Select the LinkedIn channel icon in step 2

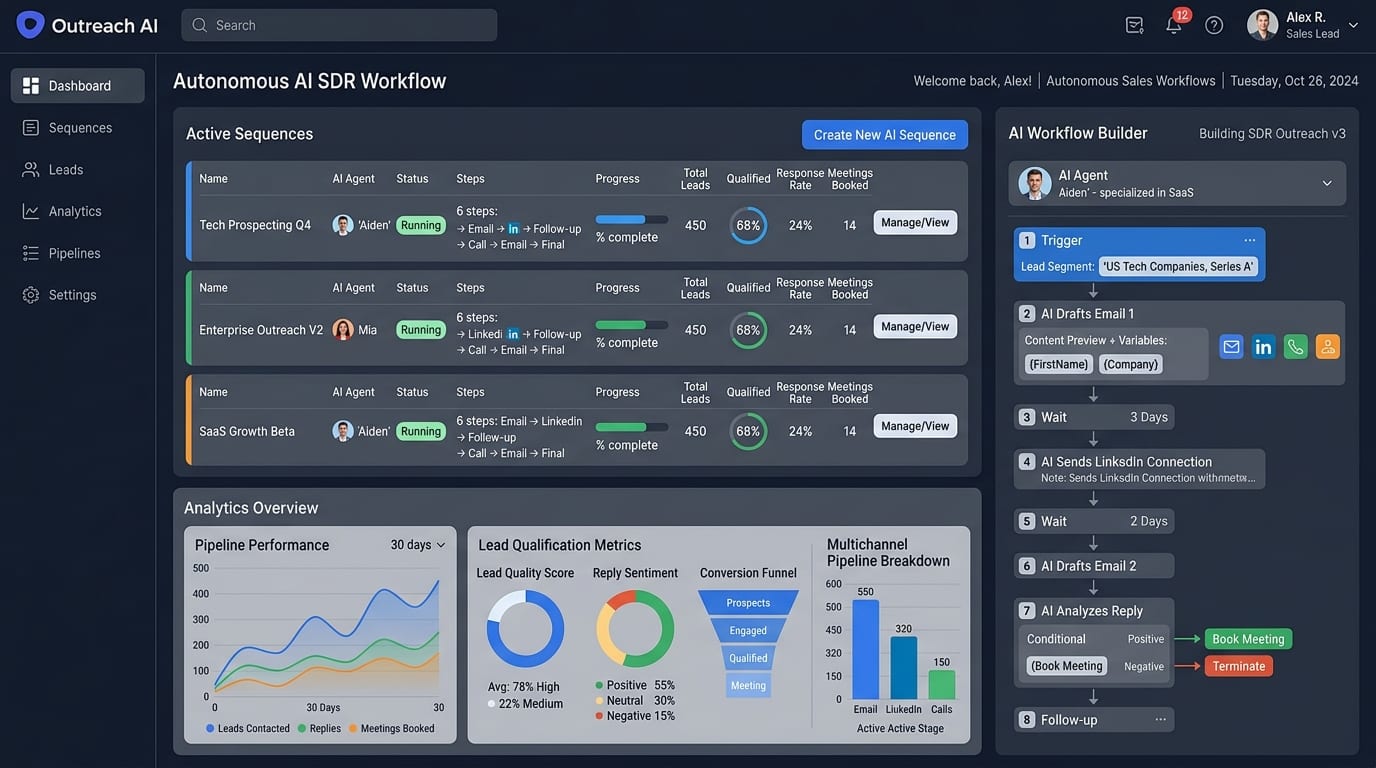tap(1264, 347)
